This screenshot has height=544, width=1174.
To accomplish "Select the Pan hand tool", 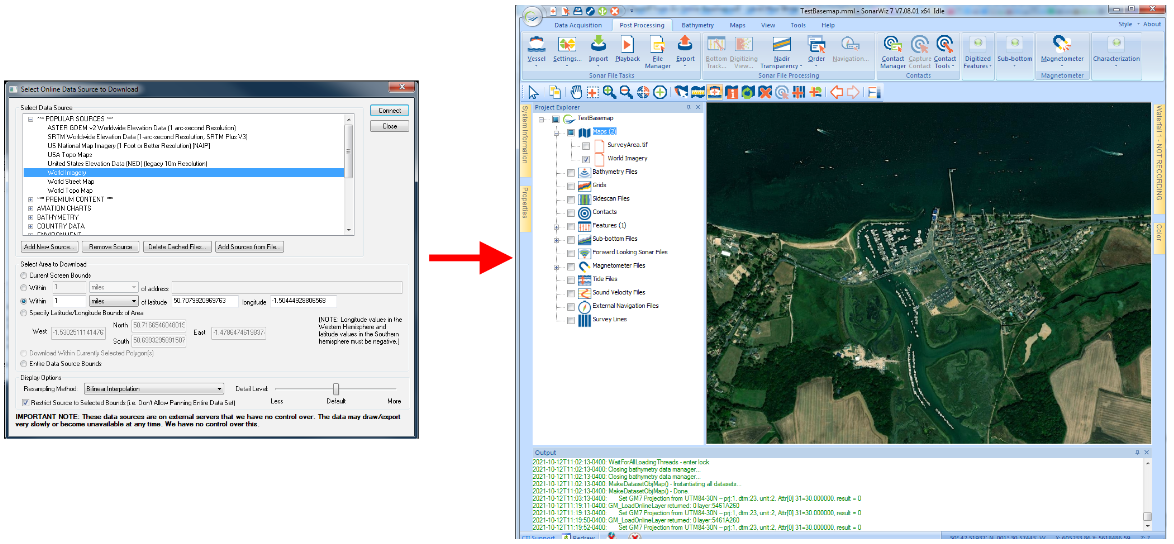I will [577, 92].
